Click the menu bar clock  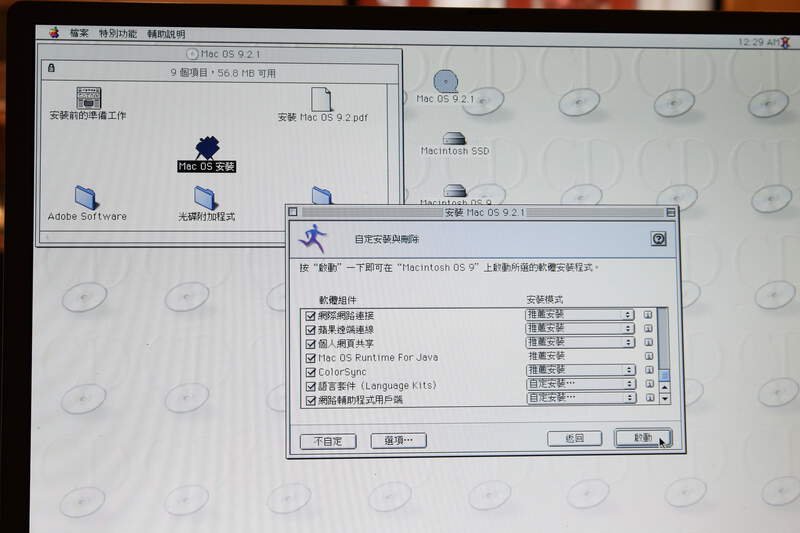click(x=758, y=42)
